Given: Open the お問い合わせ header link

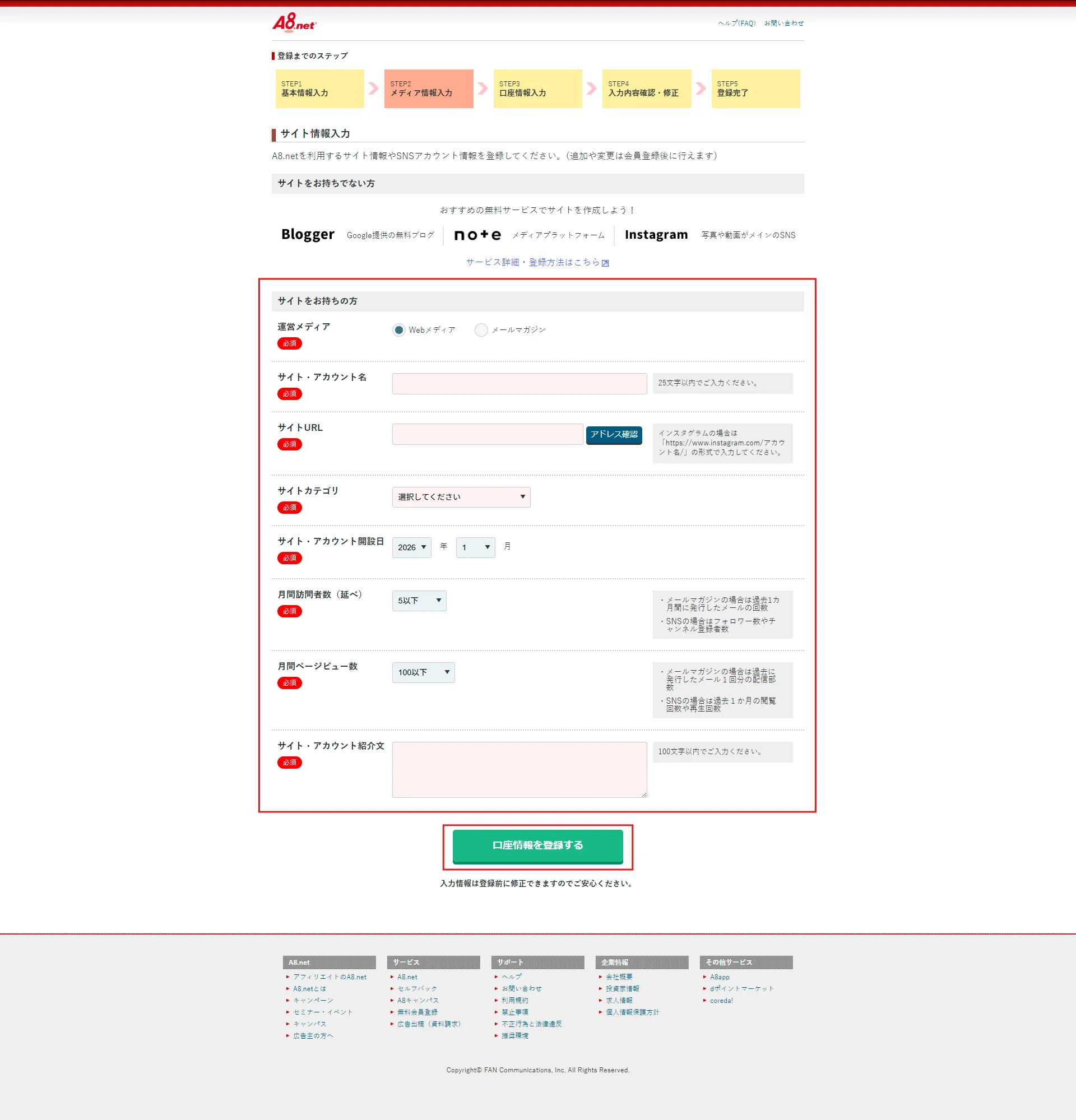Looking at the screenshot, I should pos(784,24).
